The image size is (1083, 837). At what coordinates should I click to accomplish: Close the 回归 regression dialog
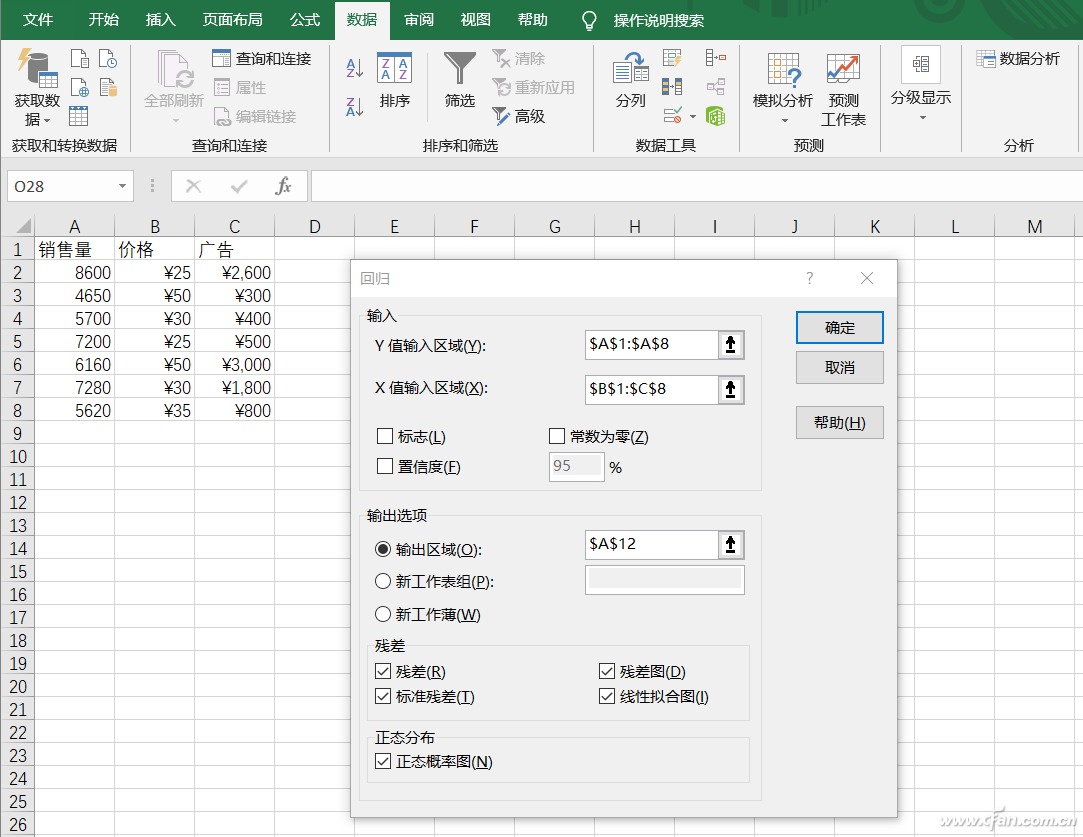pos(867,278)
